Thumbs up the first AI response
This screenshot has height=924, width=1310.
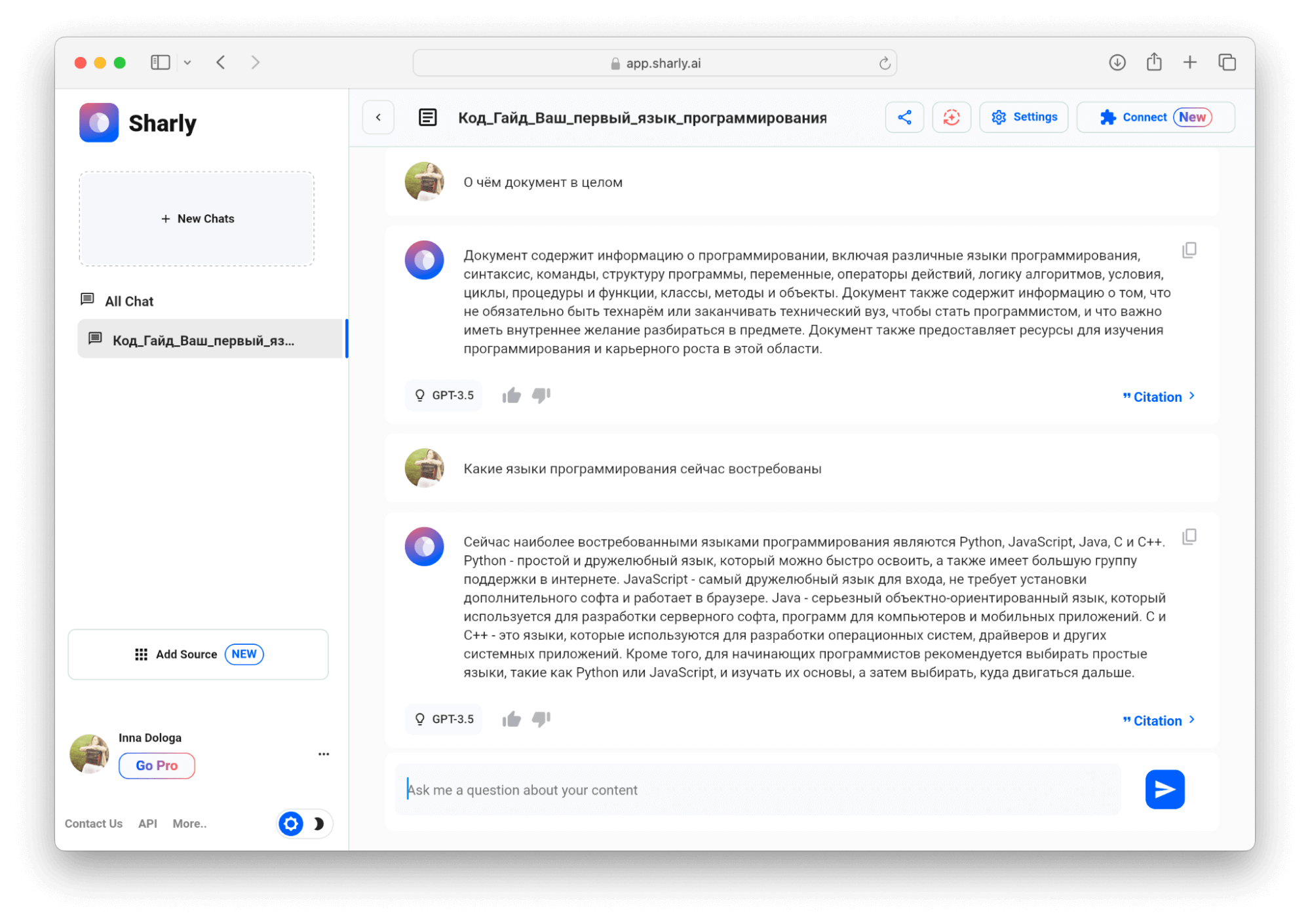511,395
